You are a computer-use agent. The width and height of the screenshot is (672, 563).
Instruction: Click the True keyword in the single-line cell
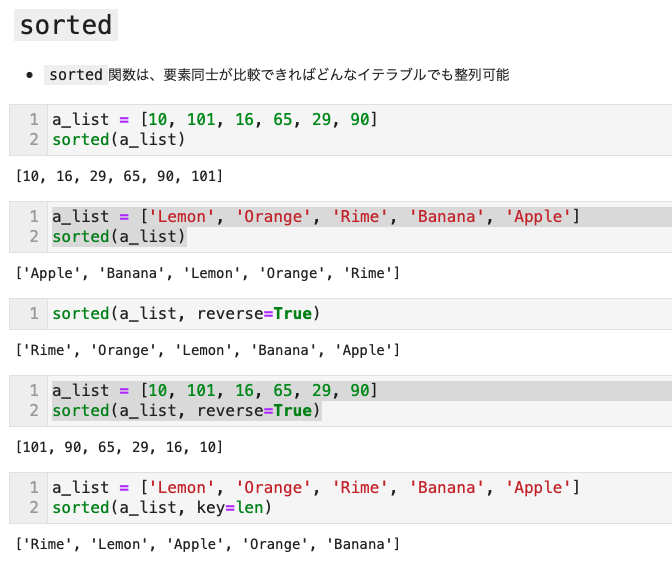point(293,314)
